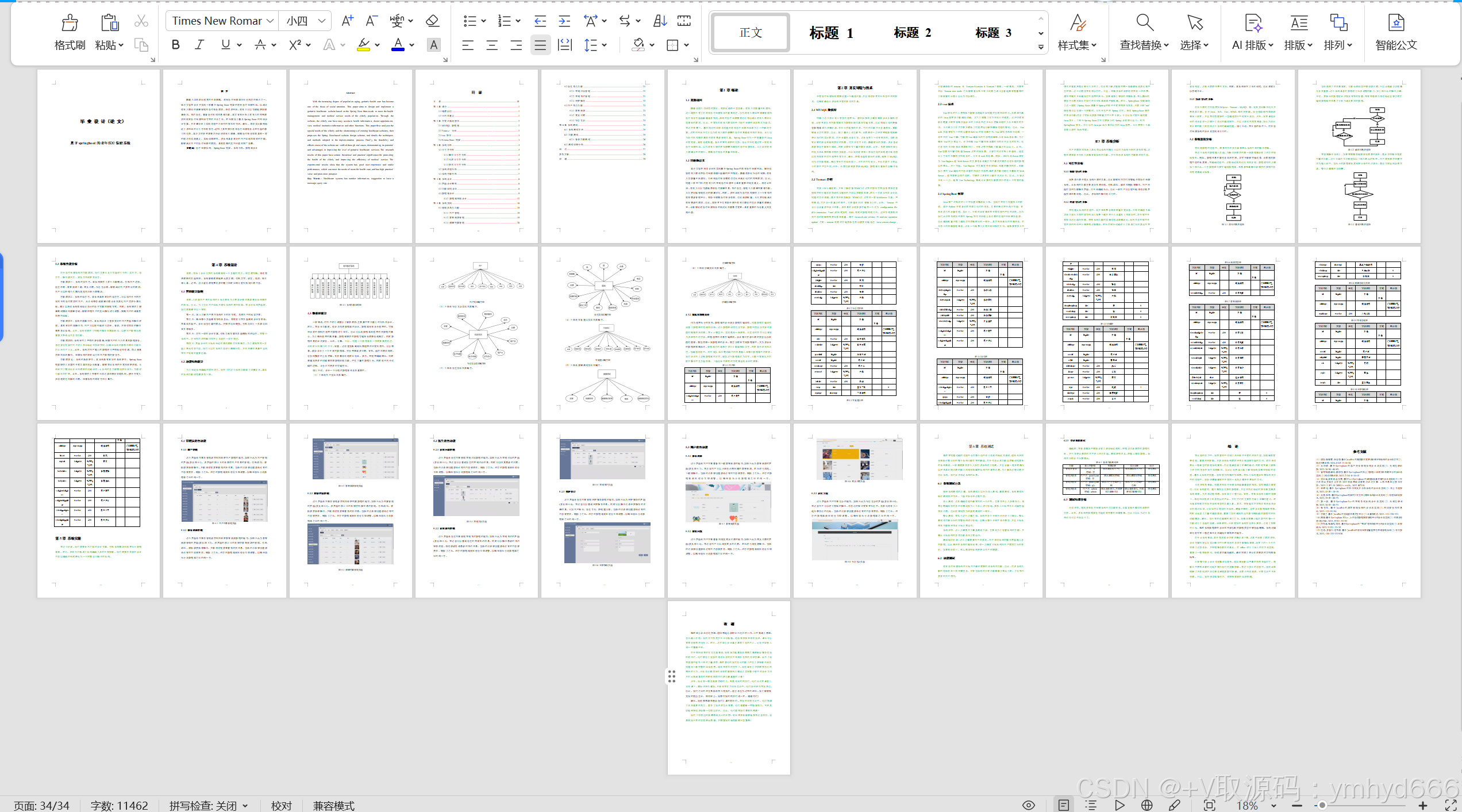Toggle eye protection mode icon

coord(1029,805)
